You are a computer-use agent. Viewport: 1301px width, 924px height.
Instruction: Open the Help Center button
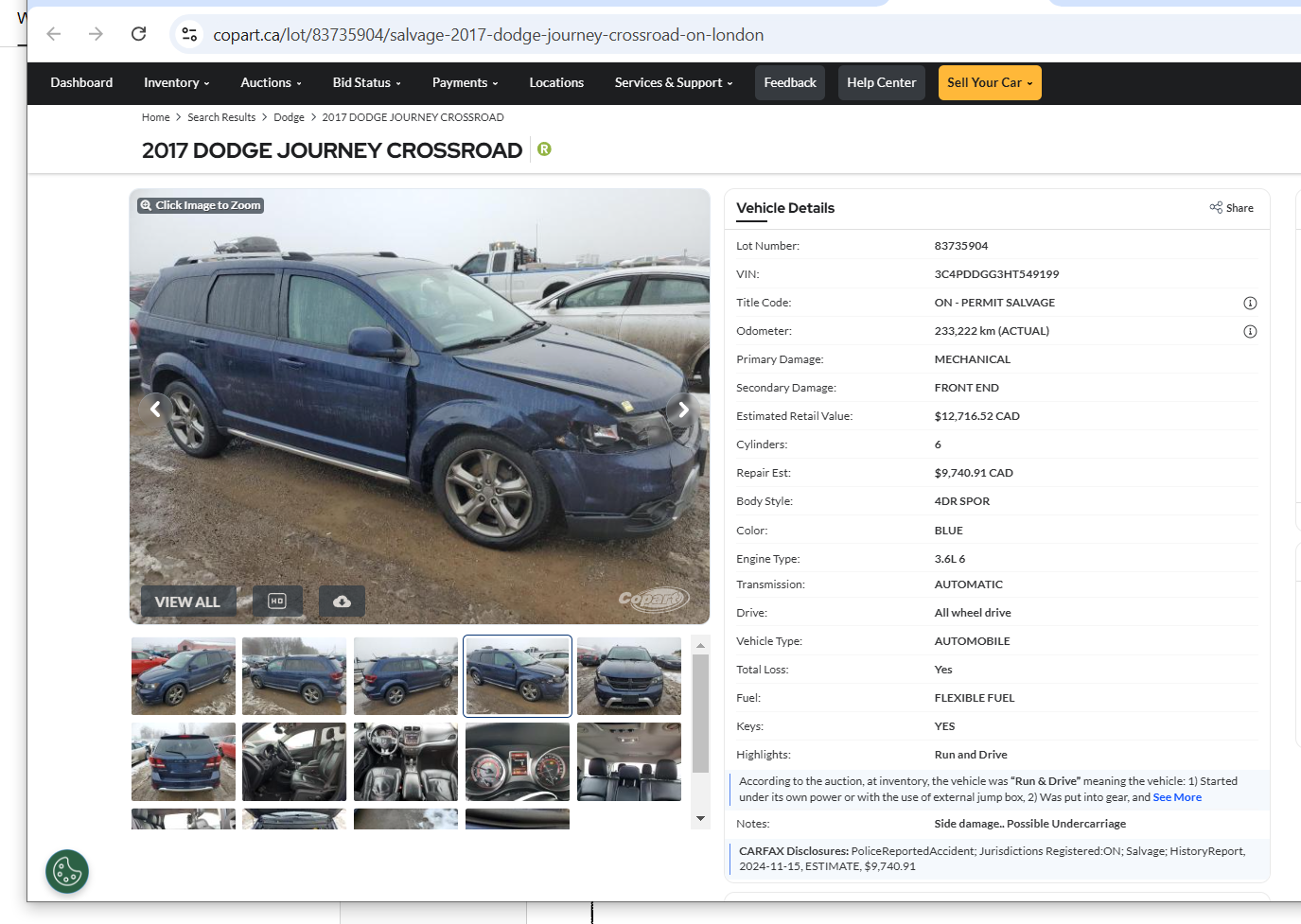[881, 83]
